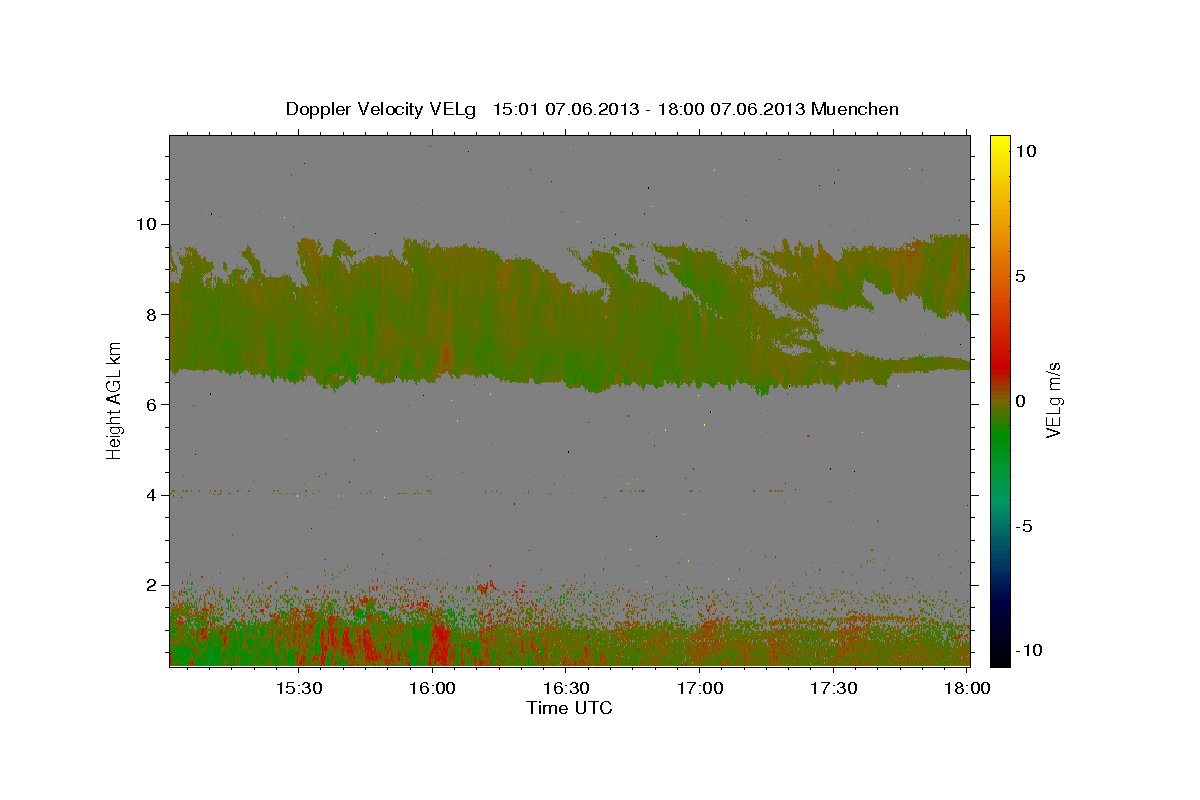Screen dimensions: 1200x800
Task: Click the colorbar tick label 5
Action: [1020, 276]
